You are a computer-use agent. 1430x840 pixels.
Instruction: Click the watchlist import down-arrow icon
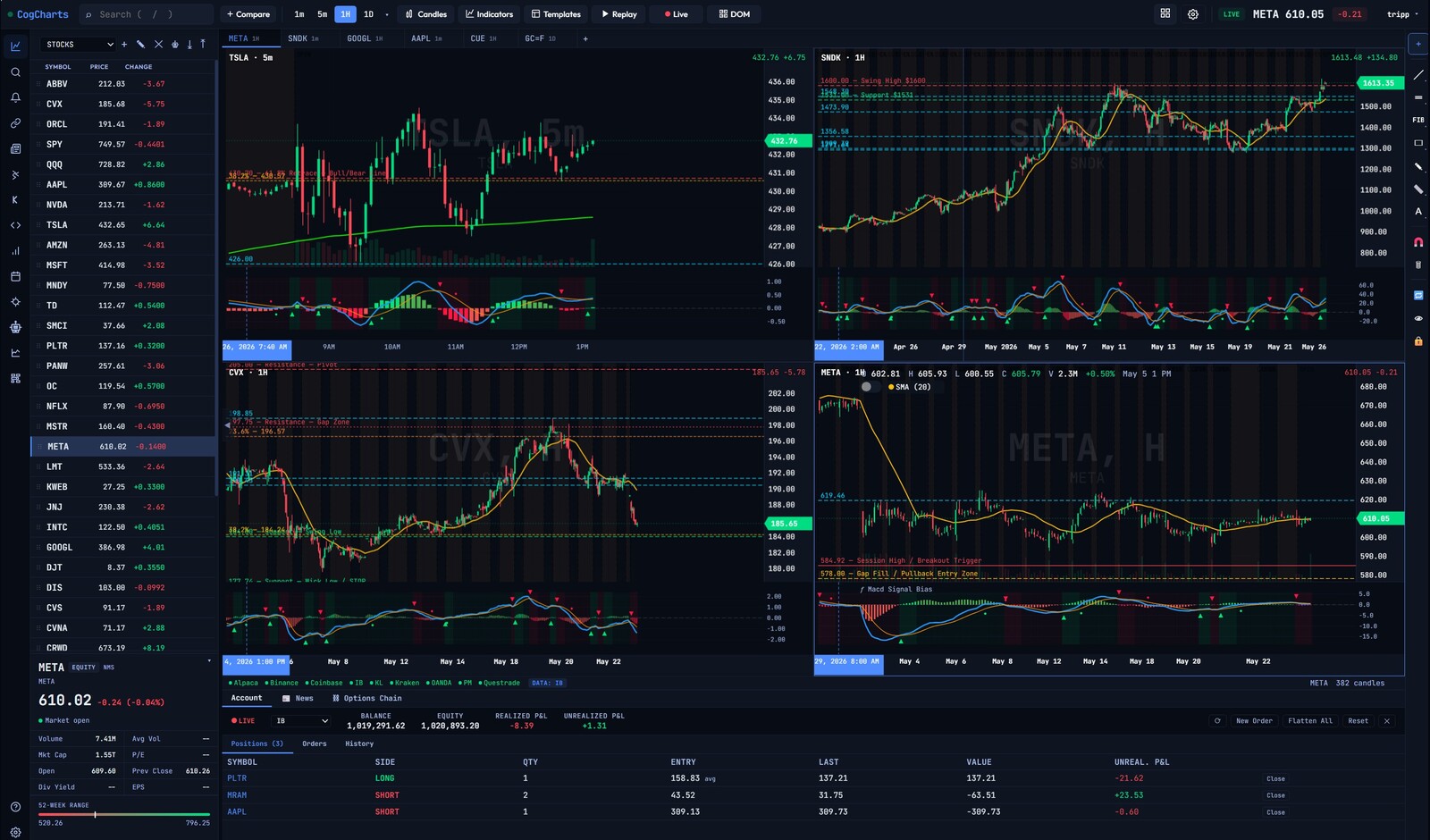[x=189, y=44]
